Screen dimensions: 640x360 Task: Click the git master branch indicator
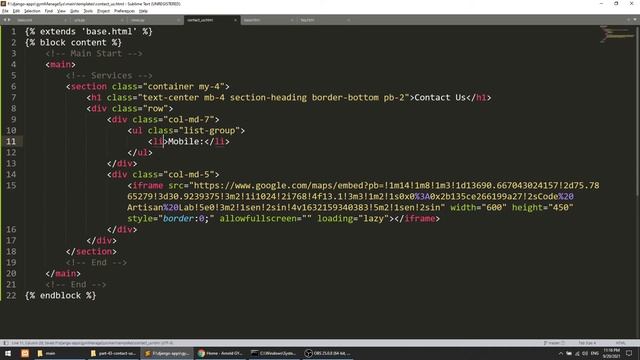554,343
